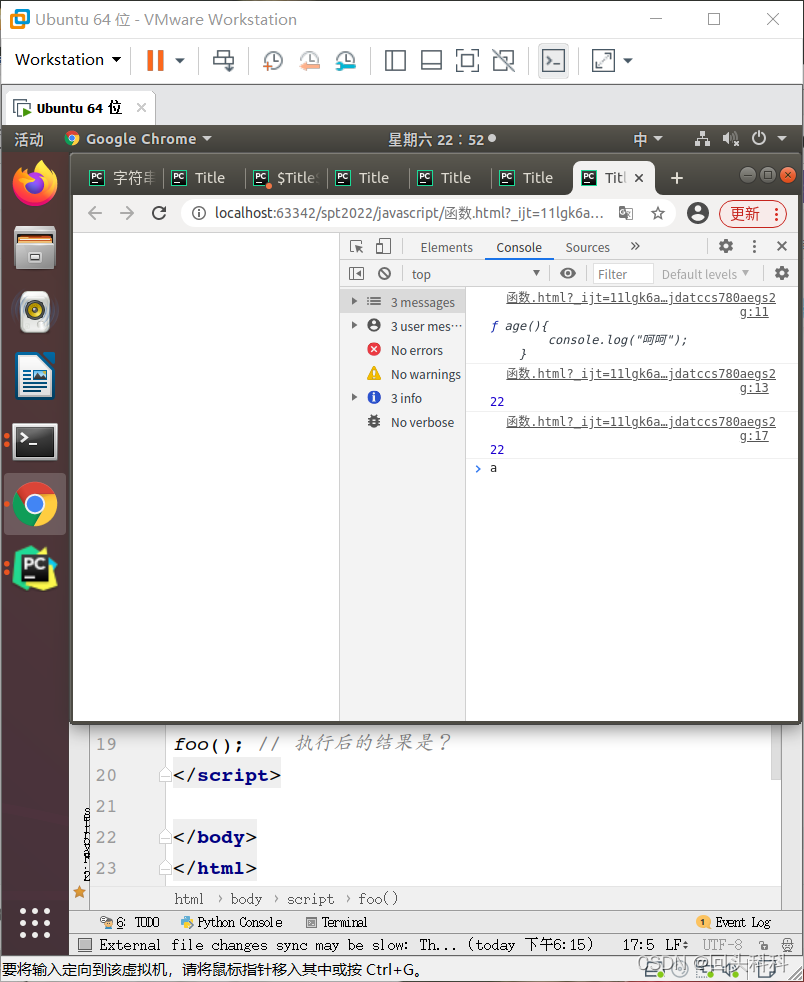This screenshot has width=804, height=982.
Task: Revert virtual machine to previous snapshot
Action: (309, 61)
